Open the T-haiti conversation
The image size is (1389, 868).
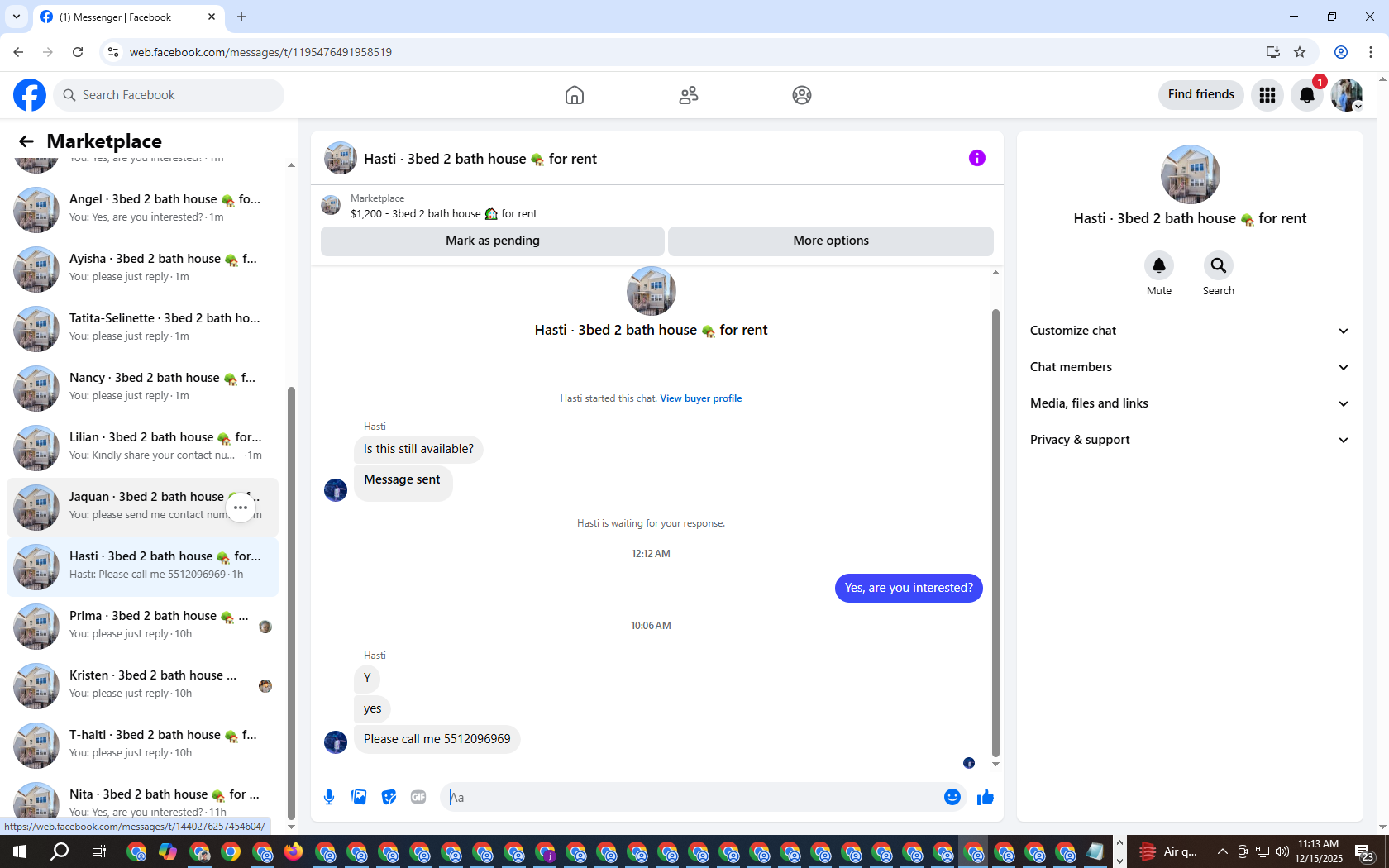142,746
